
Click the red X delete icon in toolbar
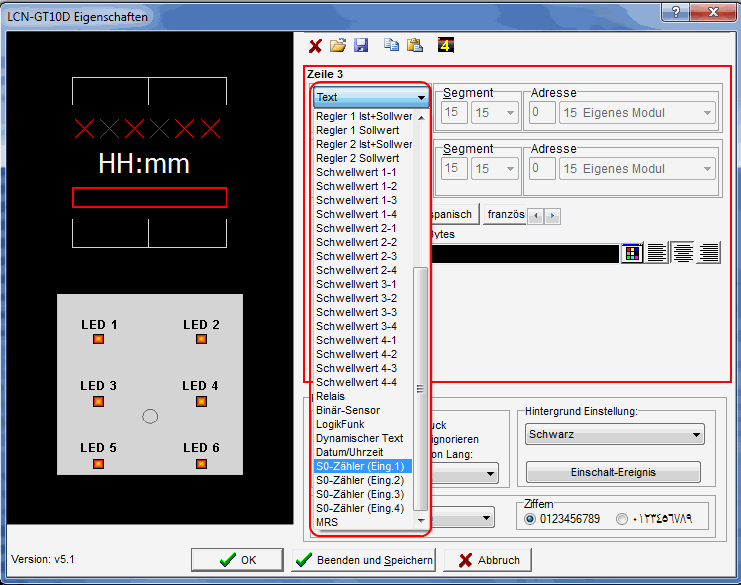[x=315, y=46]
